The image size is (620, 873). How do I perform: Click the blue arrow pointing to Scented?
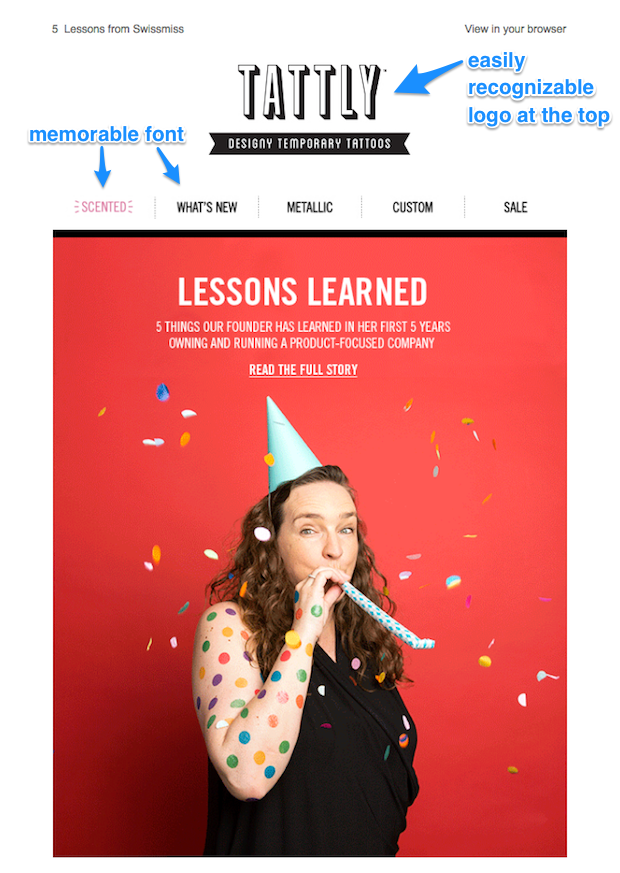coord(103,166)
